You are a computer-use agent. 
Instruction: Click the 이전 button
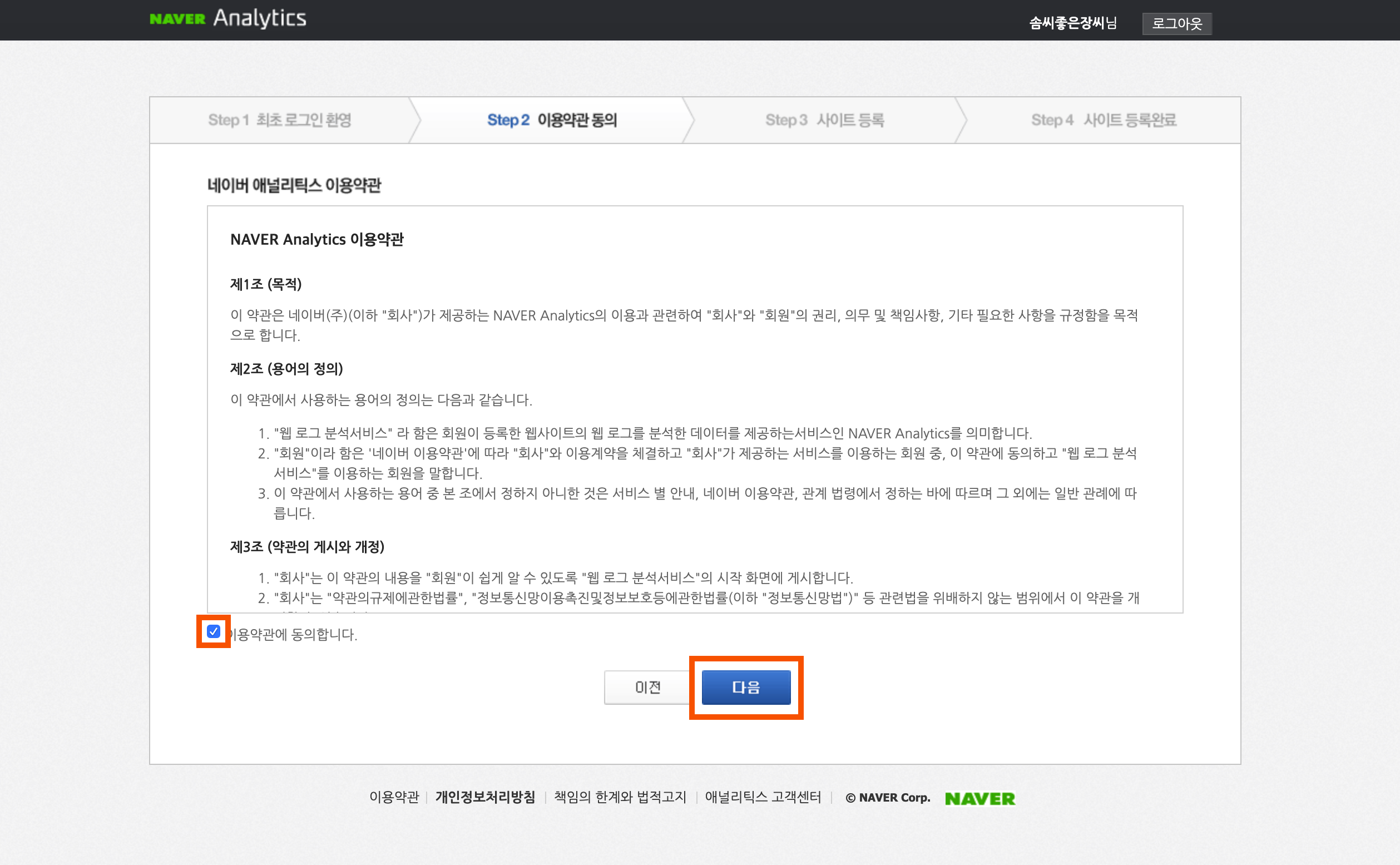pos(647,687)
